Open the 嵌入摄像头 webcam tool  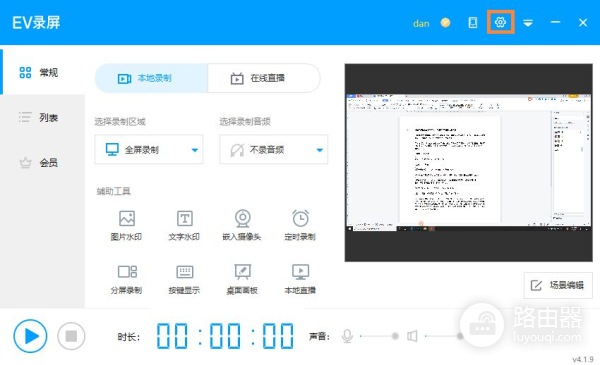[x=242, y=226]
